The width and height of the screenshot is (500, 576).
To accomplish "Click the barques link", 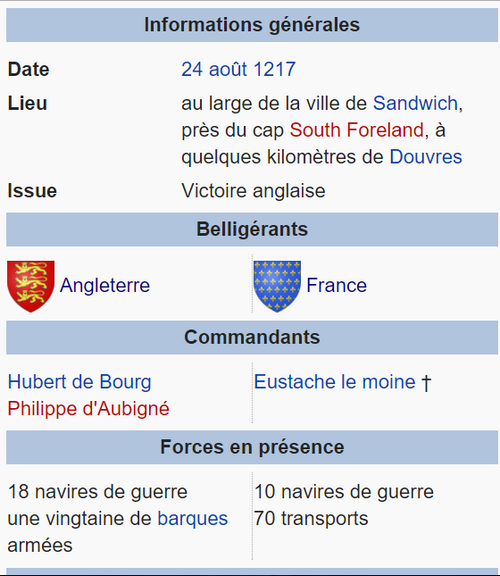I will coord(193,519).
